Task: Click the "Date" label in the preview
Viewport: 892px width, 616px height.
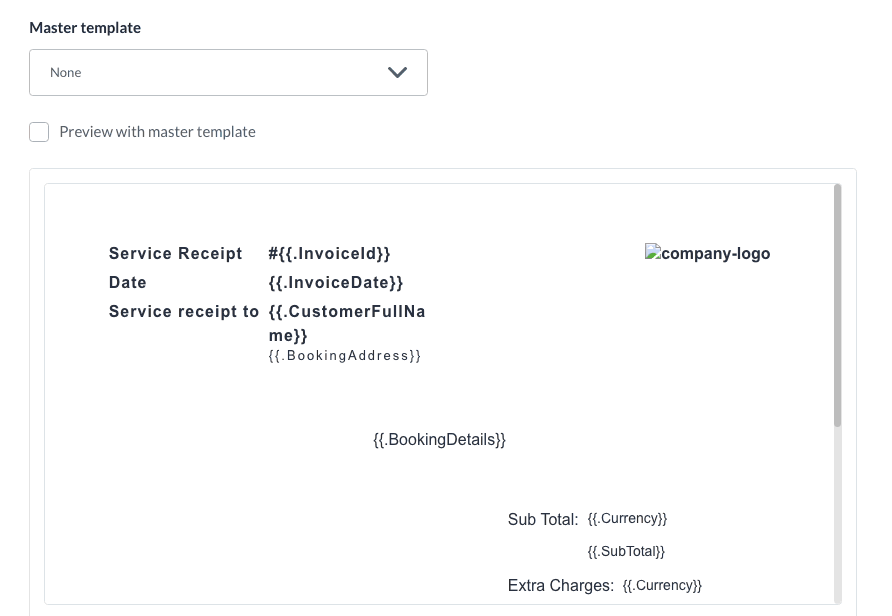Action: [x=128, y=283]
